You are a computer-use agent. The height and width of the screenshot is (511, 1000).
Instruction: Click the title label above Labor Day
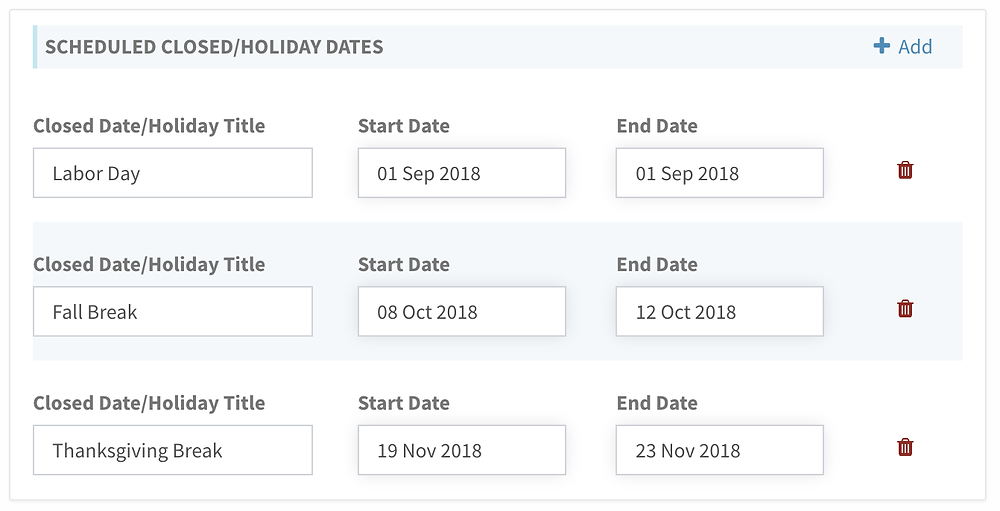[x=149, y=126]
